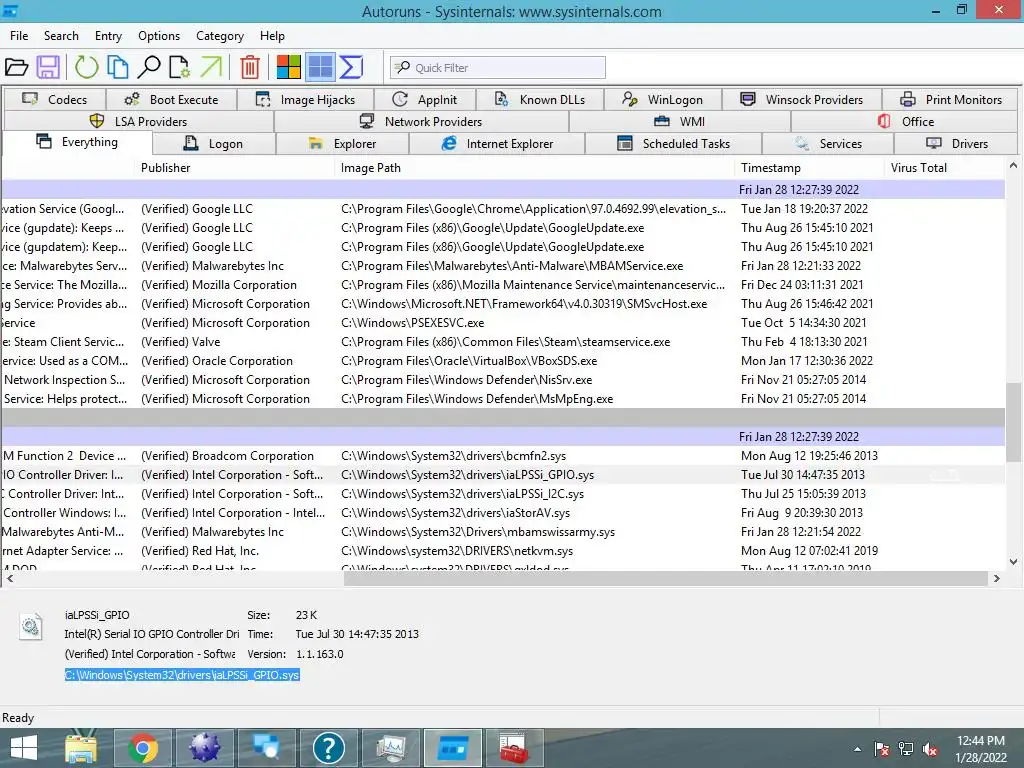Open the Help menu
The image size is (1024, 768).
click(272, 36)
